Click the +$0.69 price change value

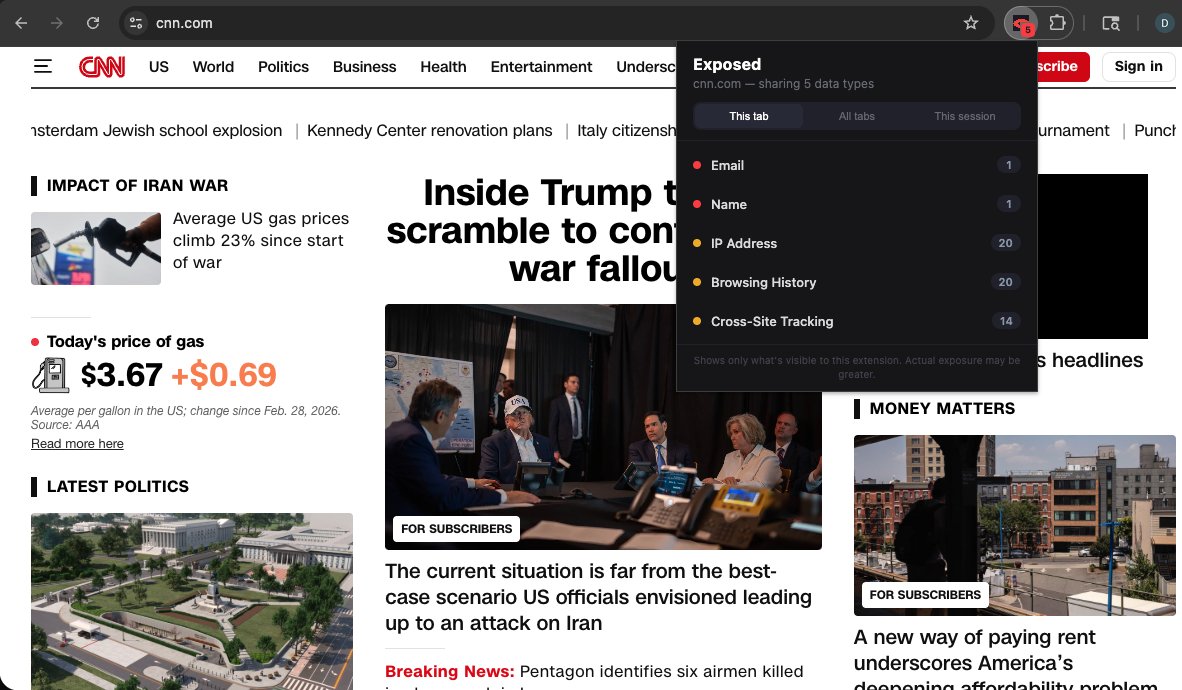tap(224, 375)
